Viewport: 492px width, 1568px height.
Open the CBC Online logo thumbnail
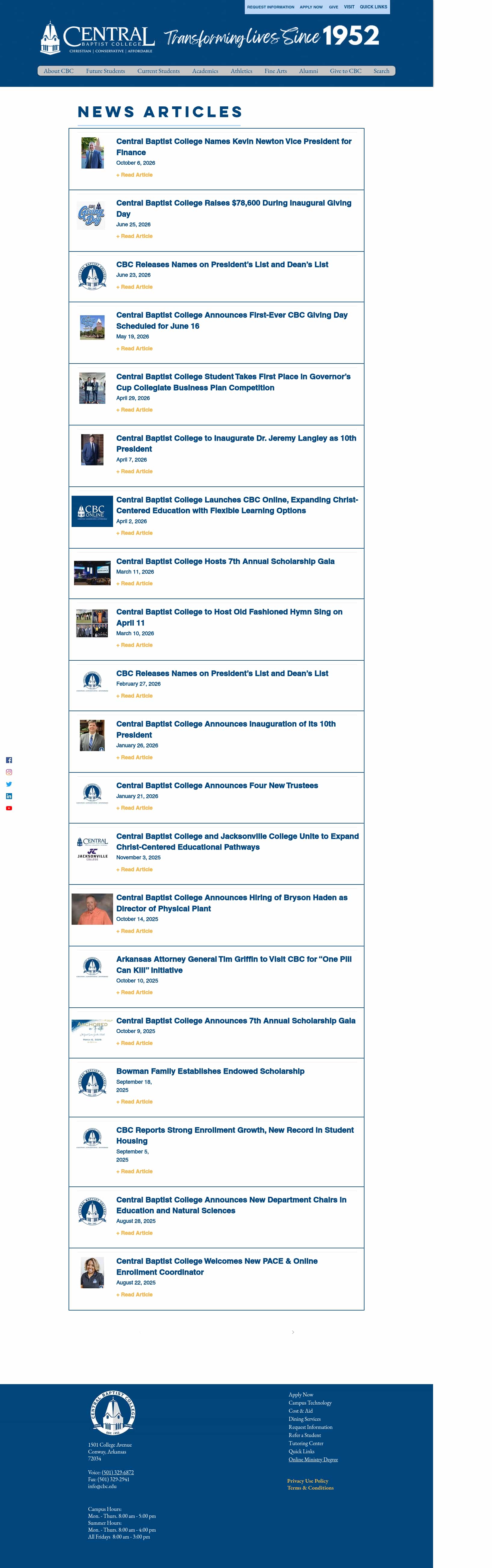pos(92,511)
